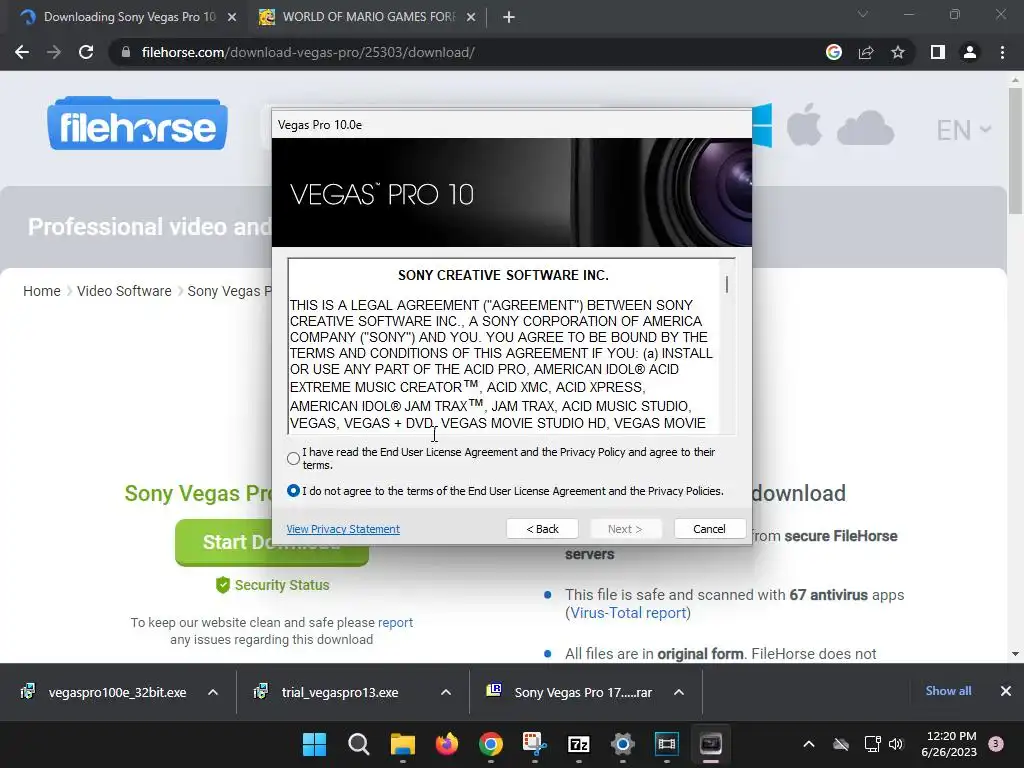1024x768 pixels.
Task: Show hidden system tray icons
Action: click(x=808, y=744)
